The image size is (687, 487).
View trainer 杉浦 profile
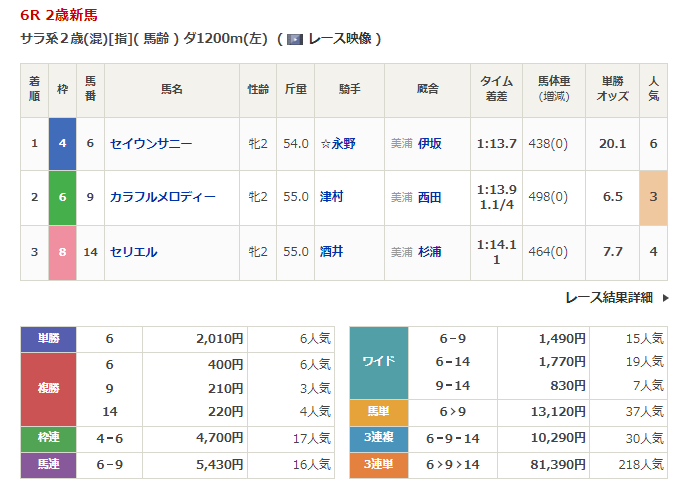tap(429, 252)
